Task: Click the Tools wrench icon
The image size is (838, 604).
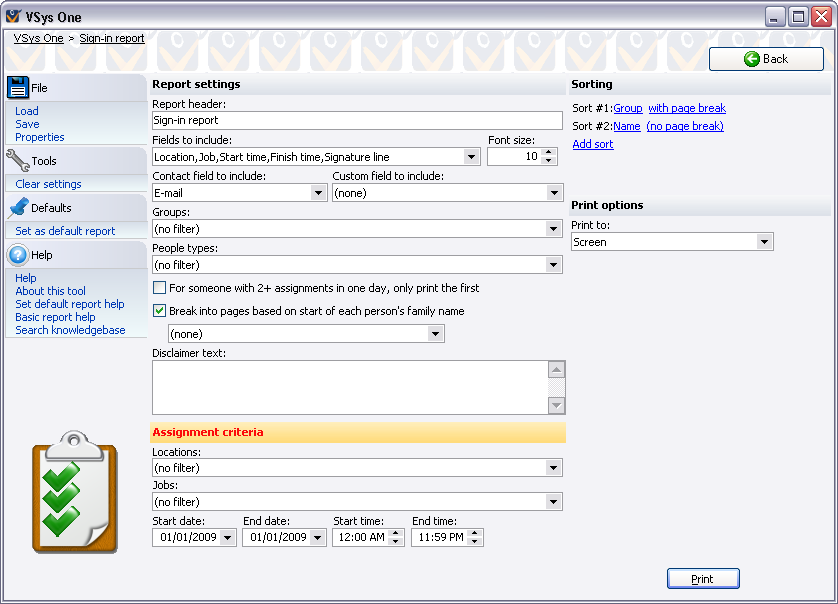Action: pyautogui.click(x=18, y=160)
